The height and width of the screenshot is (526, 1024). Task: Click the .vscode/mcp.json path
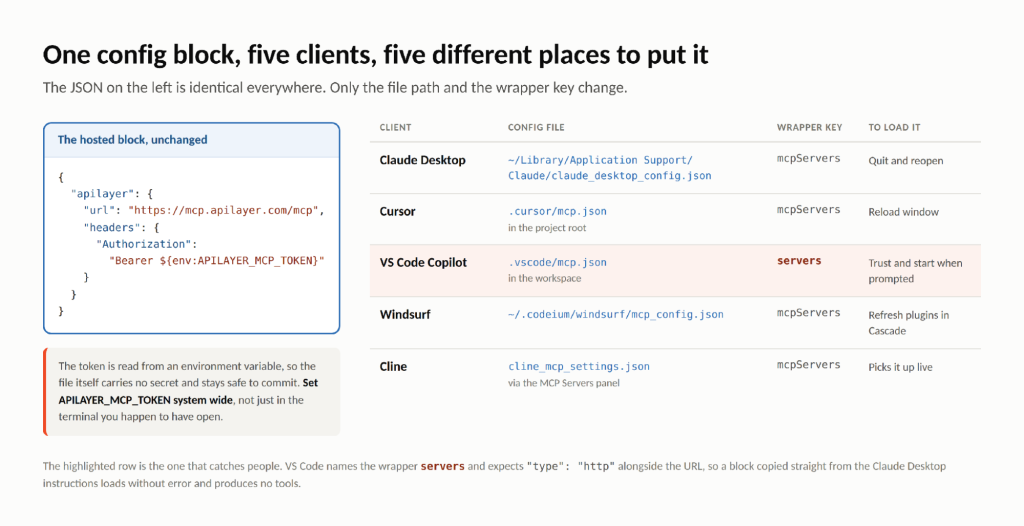[x=558, y=263]
